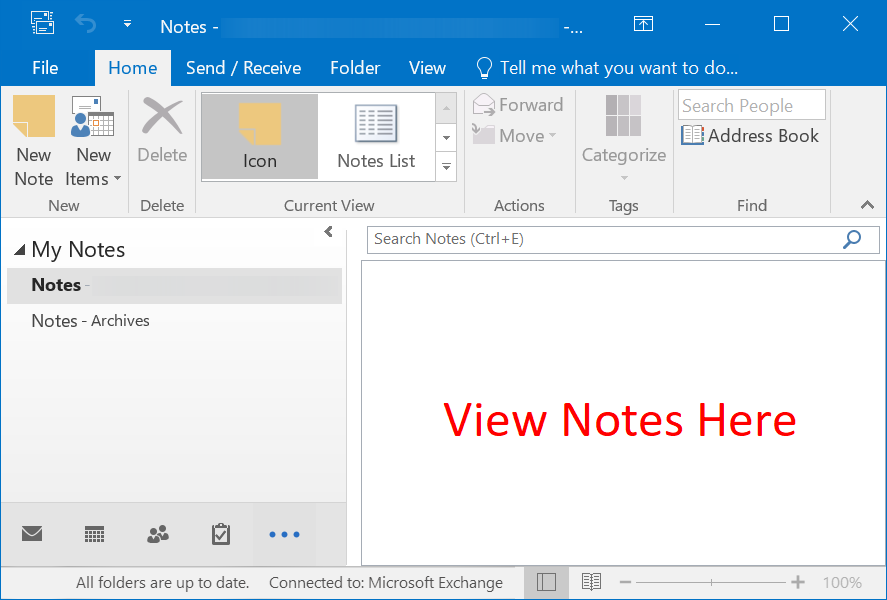The image size is (887, 600).
Task: Open the Send / Receive tab
Action: pos(243,68)
